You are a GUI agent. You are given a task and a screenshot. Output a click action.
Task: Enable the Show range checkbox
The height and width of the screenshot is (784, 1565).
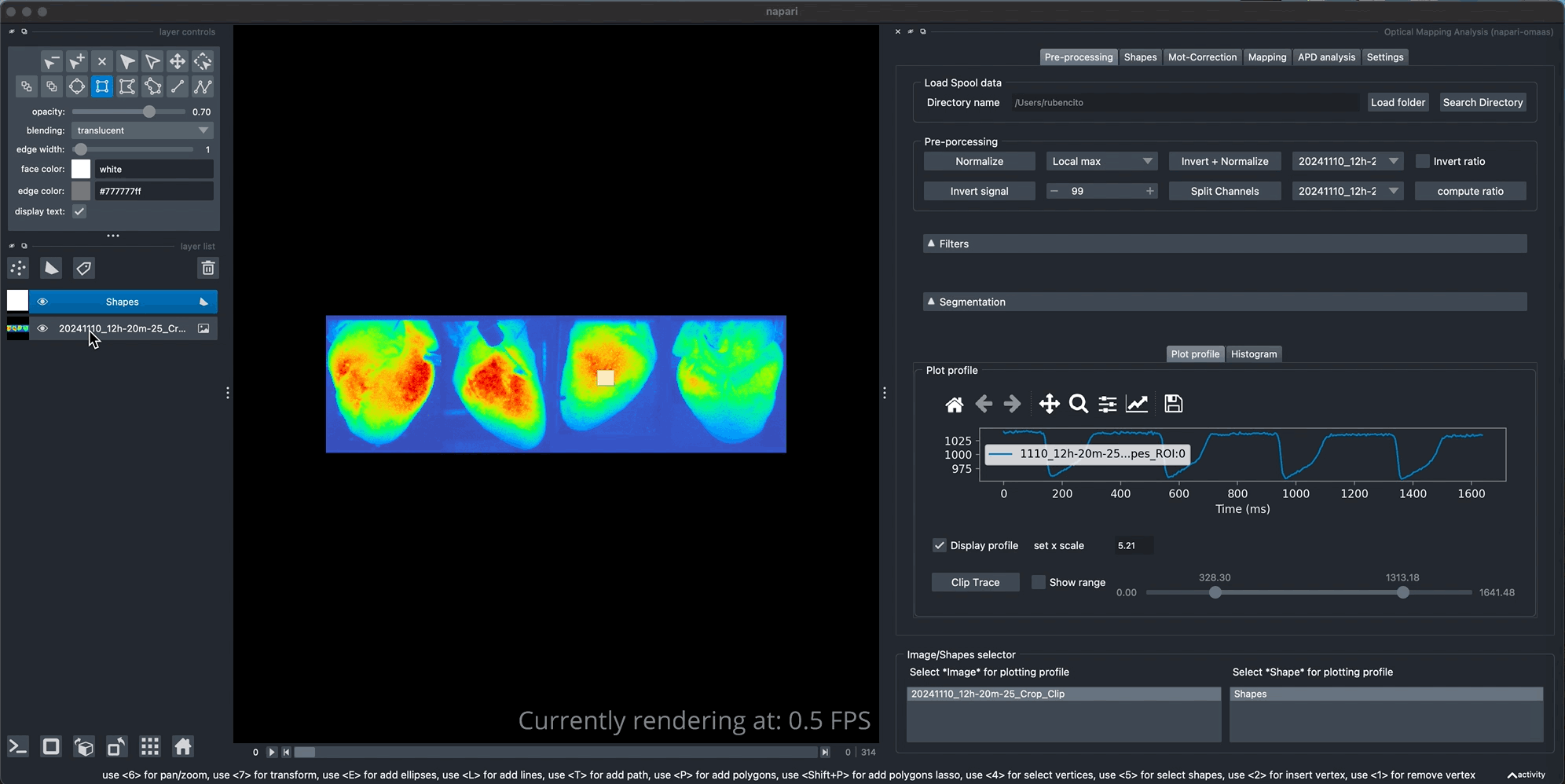[x=1039, y=582]
